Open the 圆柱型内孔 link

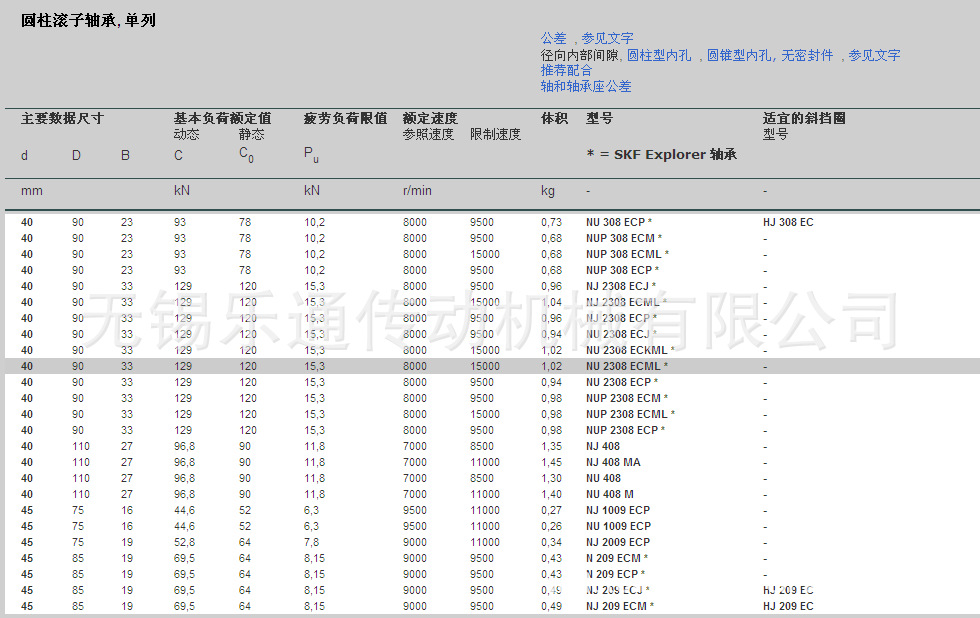(x=659, y=55)
